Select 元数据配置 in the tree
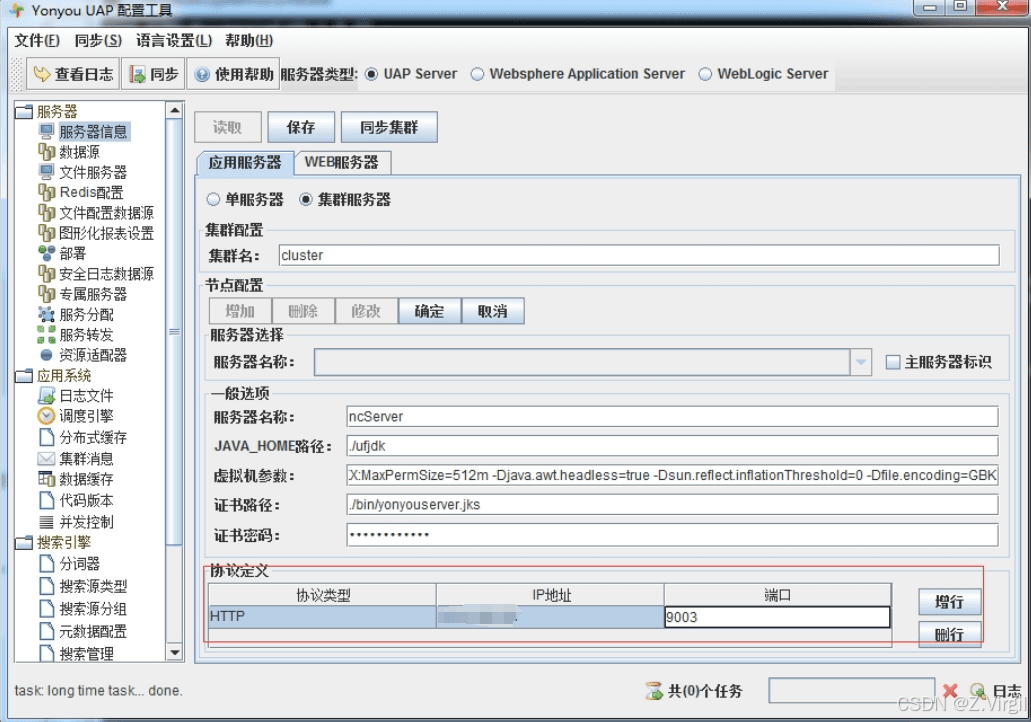1031x722 pixels. tap(93, 631)
